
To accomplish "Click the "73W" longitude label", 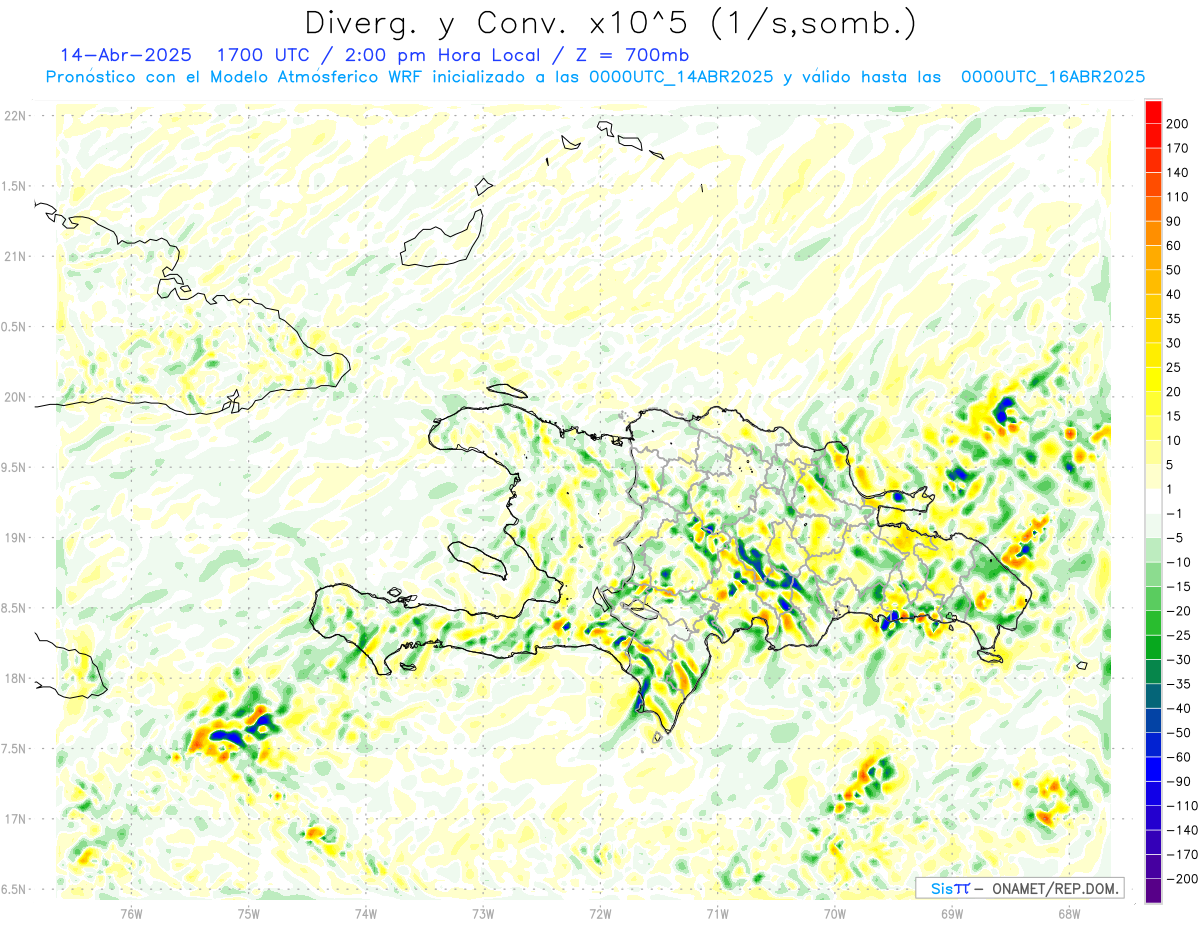I will point(483,914).
